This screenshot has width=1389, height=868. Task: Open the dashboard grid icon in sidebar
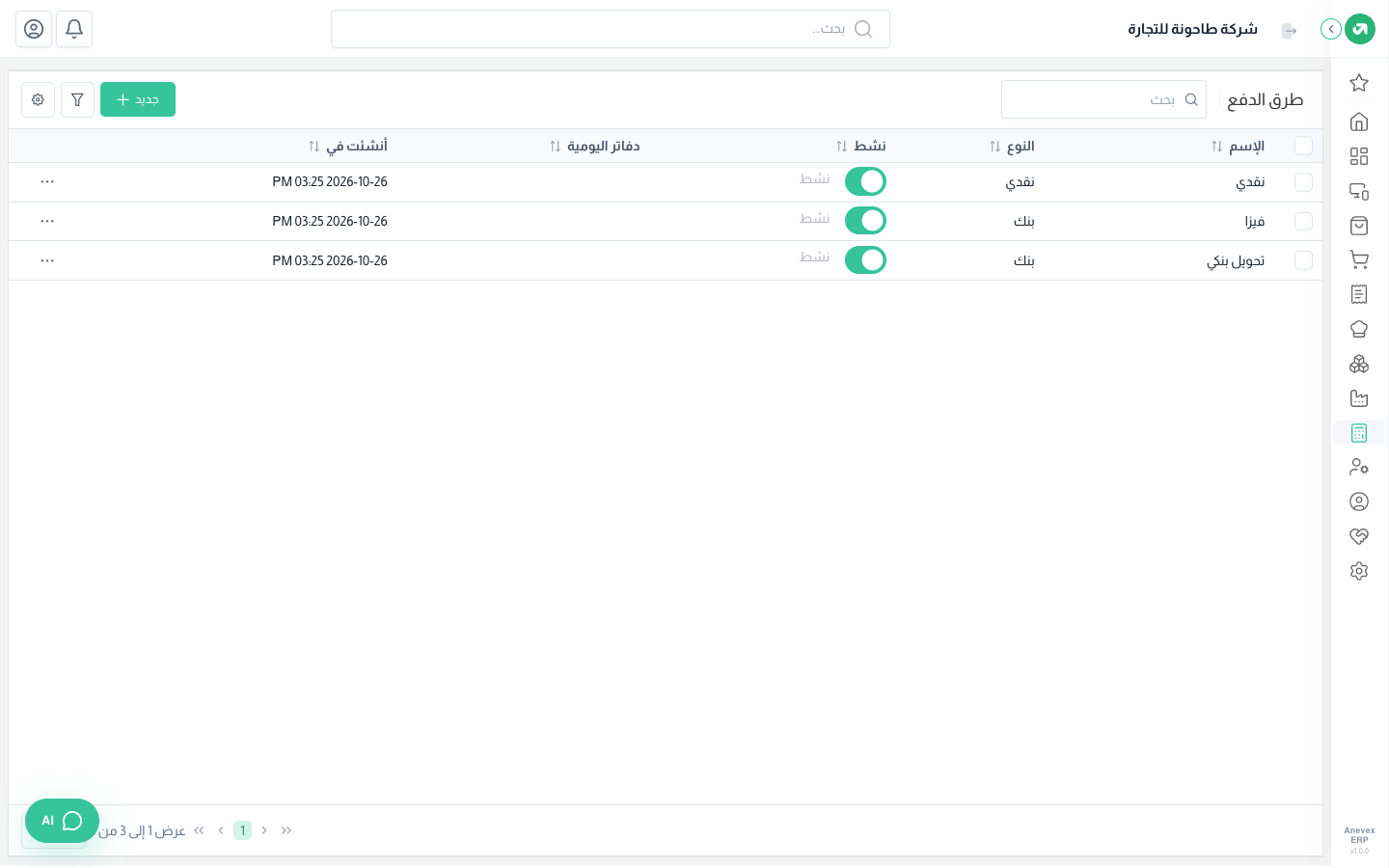click(1359, 156)
